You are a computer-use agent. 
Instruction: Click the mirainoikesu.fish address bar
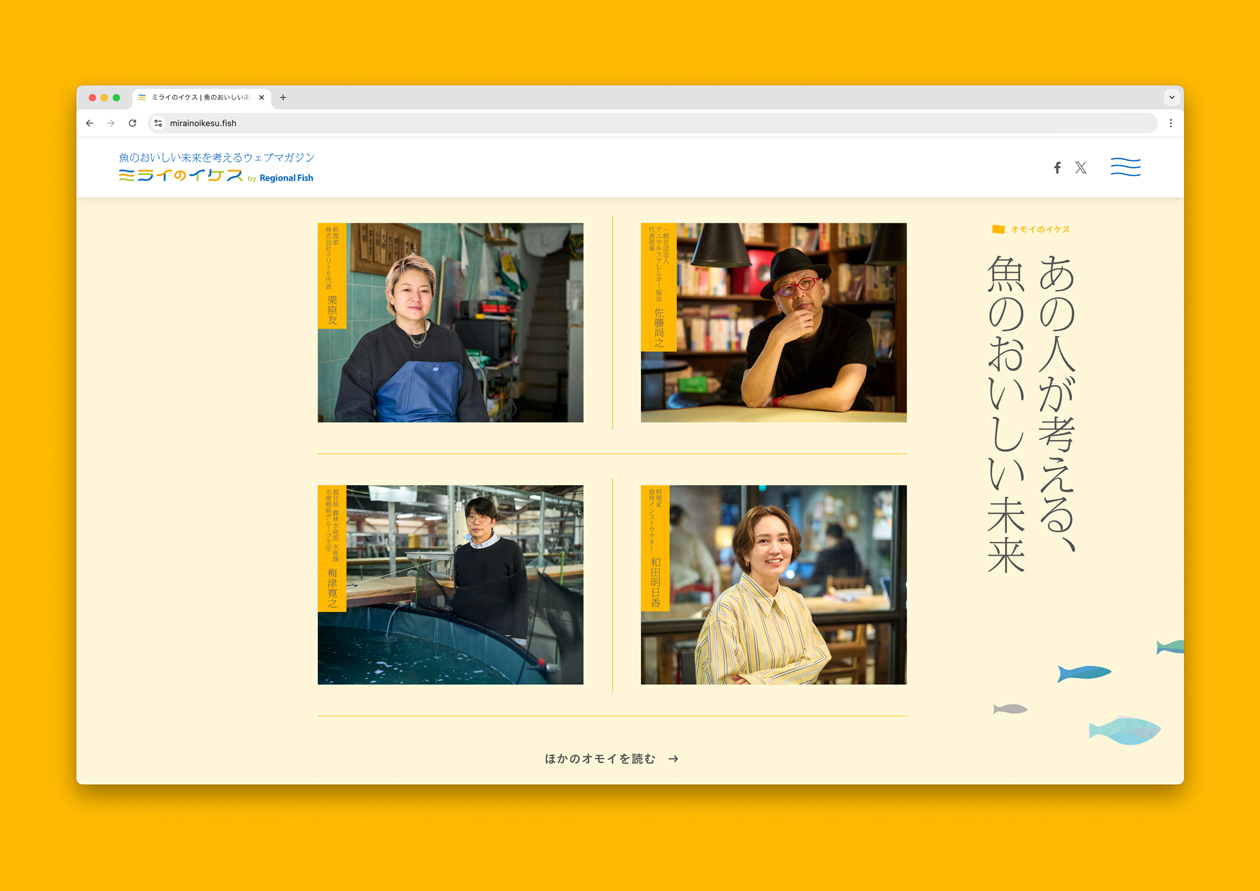click(x=600, y=123)
